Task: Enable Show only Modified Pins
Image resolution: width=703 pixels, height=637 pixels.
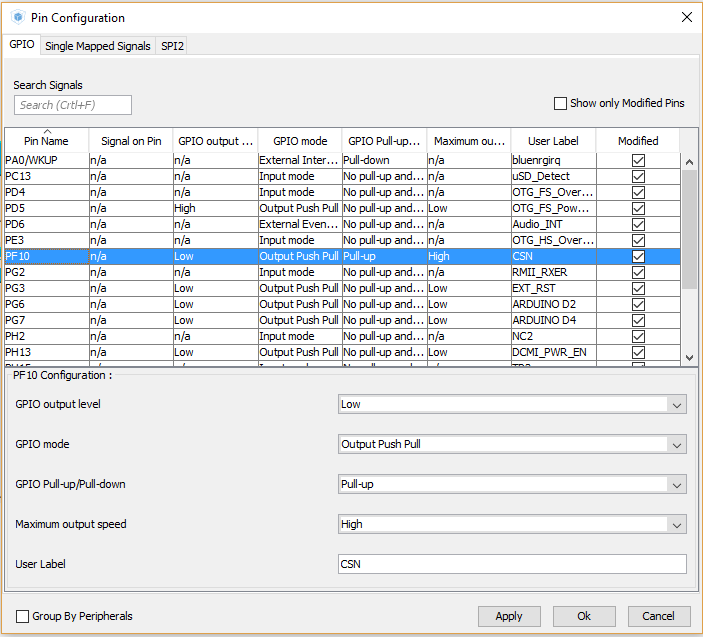Action: [561, 103]
